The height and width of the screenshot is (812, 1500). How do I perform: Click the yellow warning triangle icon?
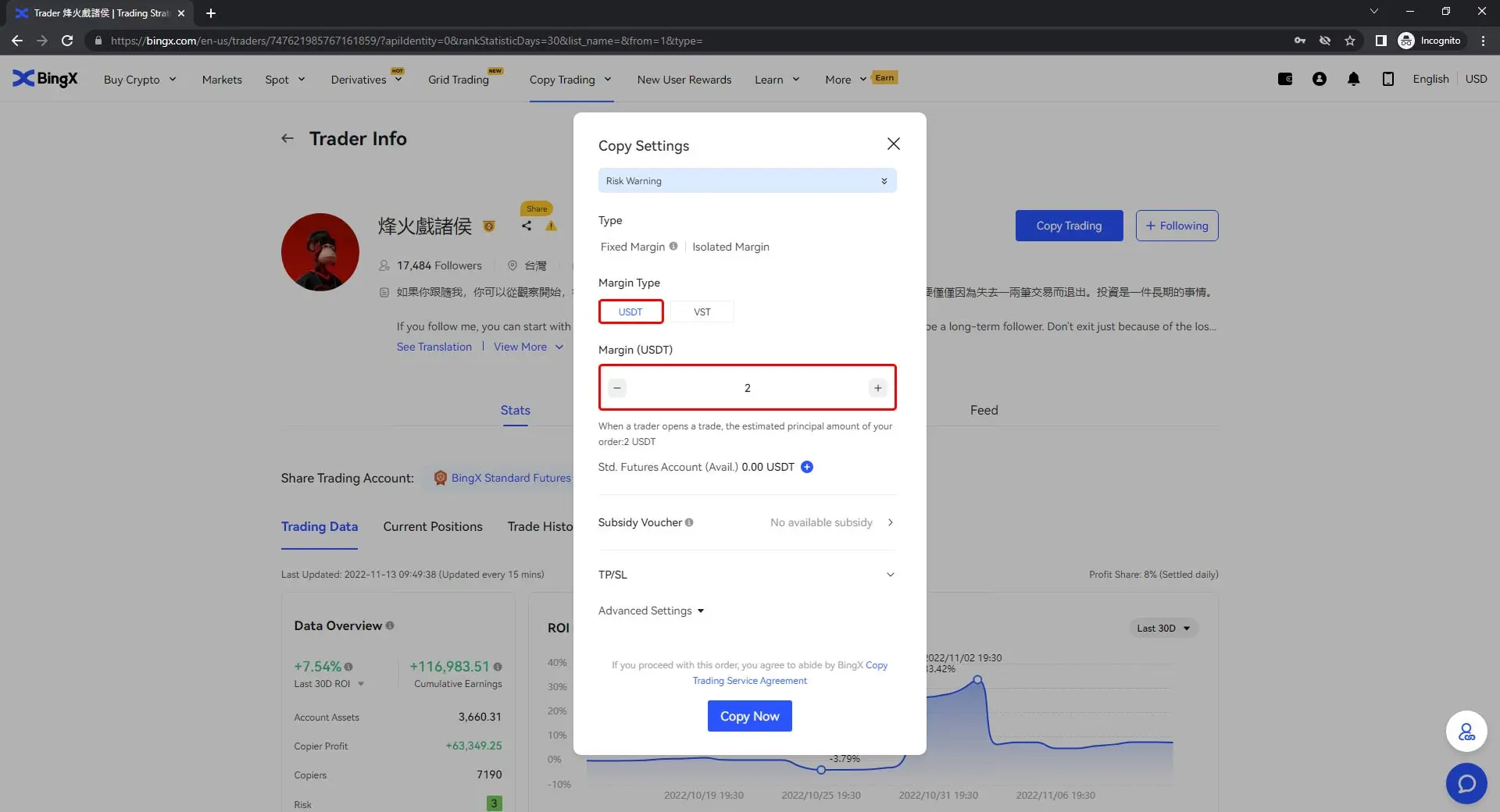551,226
